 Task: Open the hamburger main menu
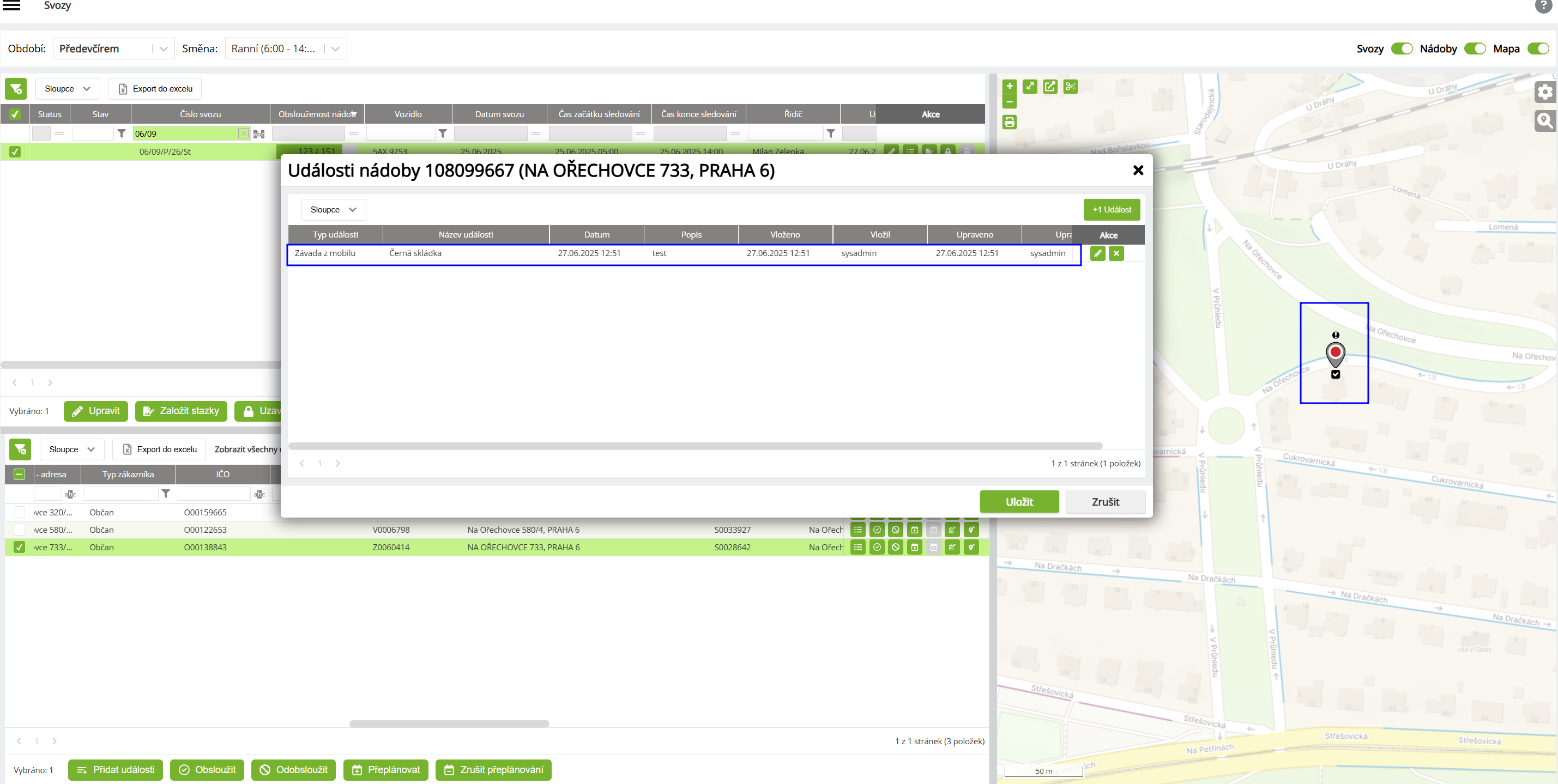(x=11, y=5)
